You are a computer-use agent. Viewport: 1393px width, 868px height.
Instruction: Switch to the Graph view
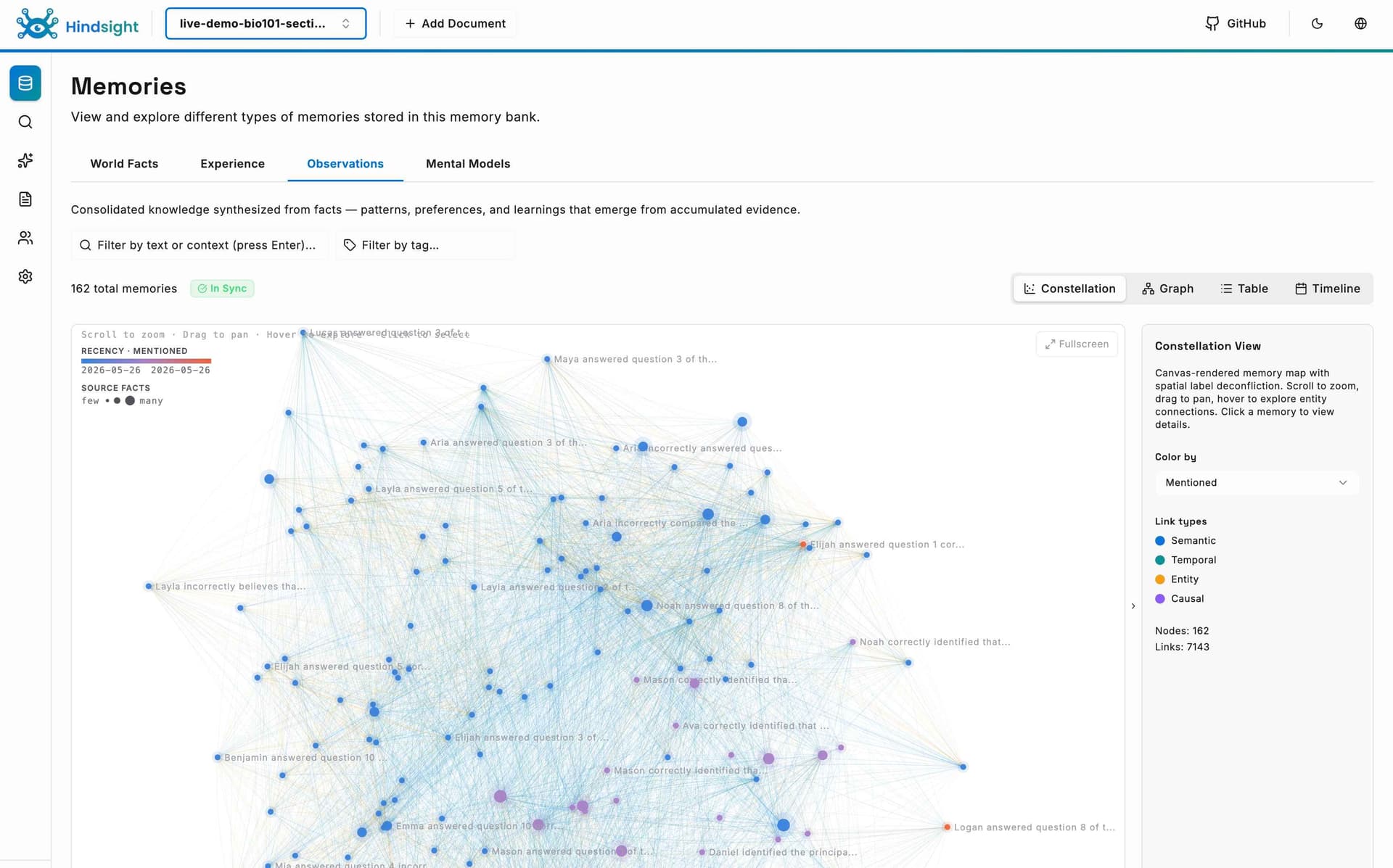(x=1167, y=289)
